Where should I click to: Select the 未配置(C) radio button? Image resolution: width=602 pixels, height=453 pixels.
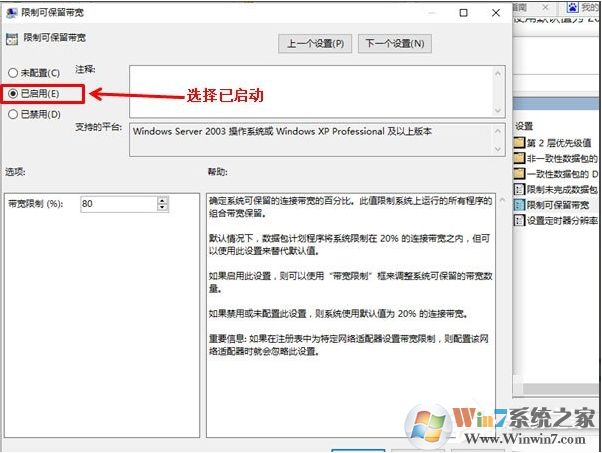tap(13, 73)
